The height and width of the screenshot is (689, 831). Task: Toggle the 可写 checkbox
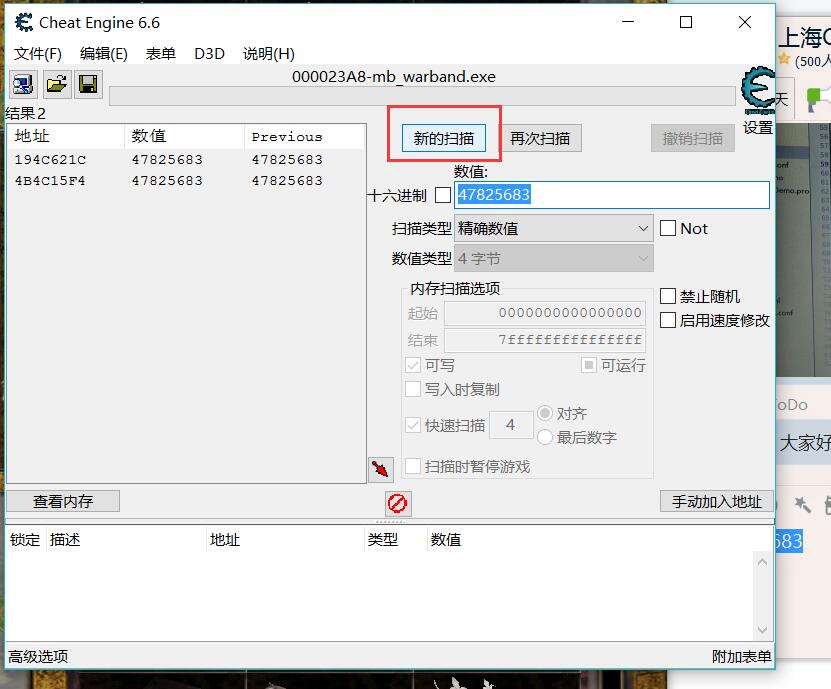[413, 365]
